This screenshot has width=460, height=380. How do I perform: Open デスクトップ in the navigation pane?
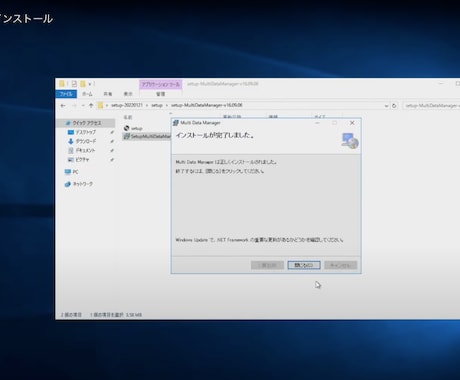[x=85, y=132]
